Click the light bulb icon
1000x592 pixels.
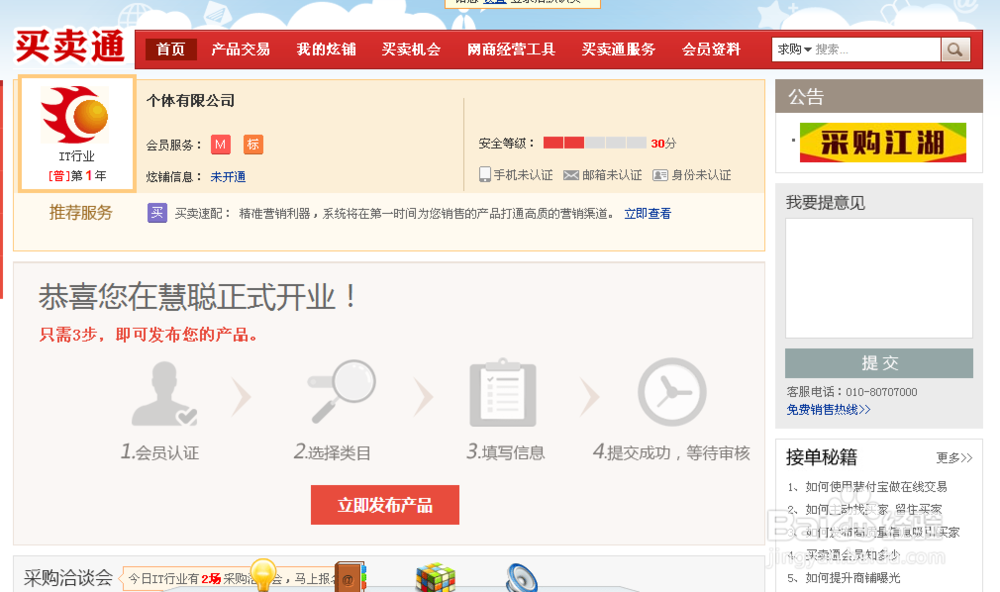(262, 574)
